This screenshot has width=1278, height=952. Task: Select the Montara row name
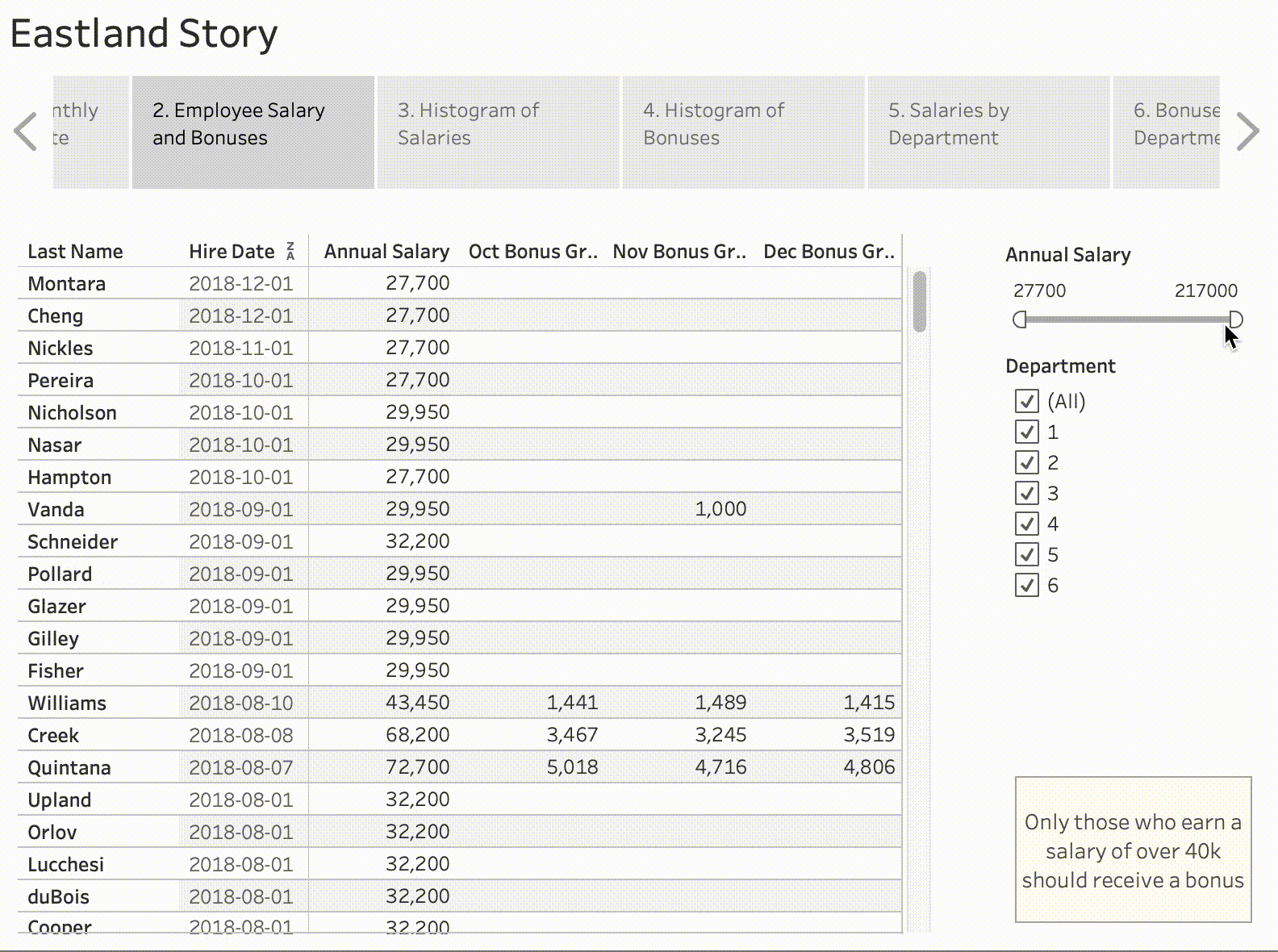coord(66,284)
